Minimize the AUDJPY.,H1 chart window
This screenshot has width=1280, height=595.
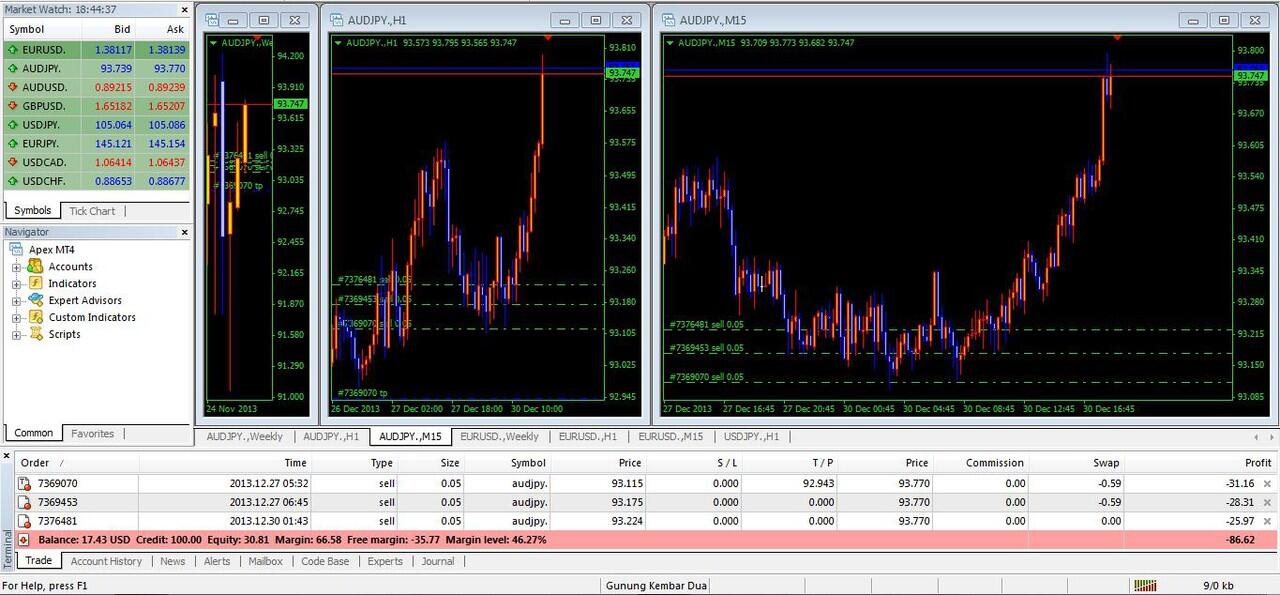click(x=567, y=20)
